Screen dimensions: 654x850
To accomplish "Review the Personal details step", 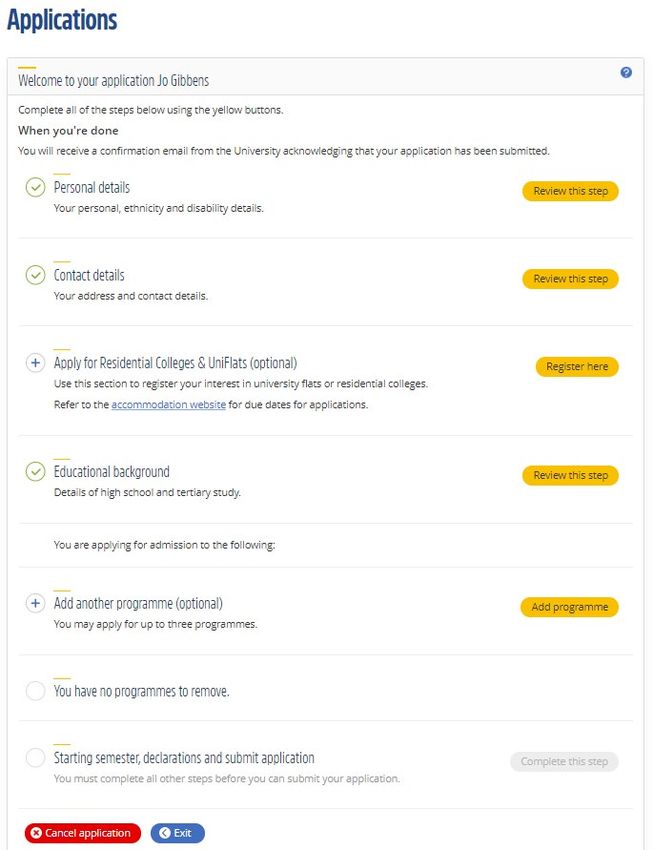I will point(570,191).
